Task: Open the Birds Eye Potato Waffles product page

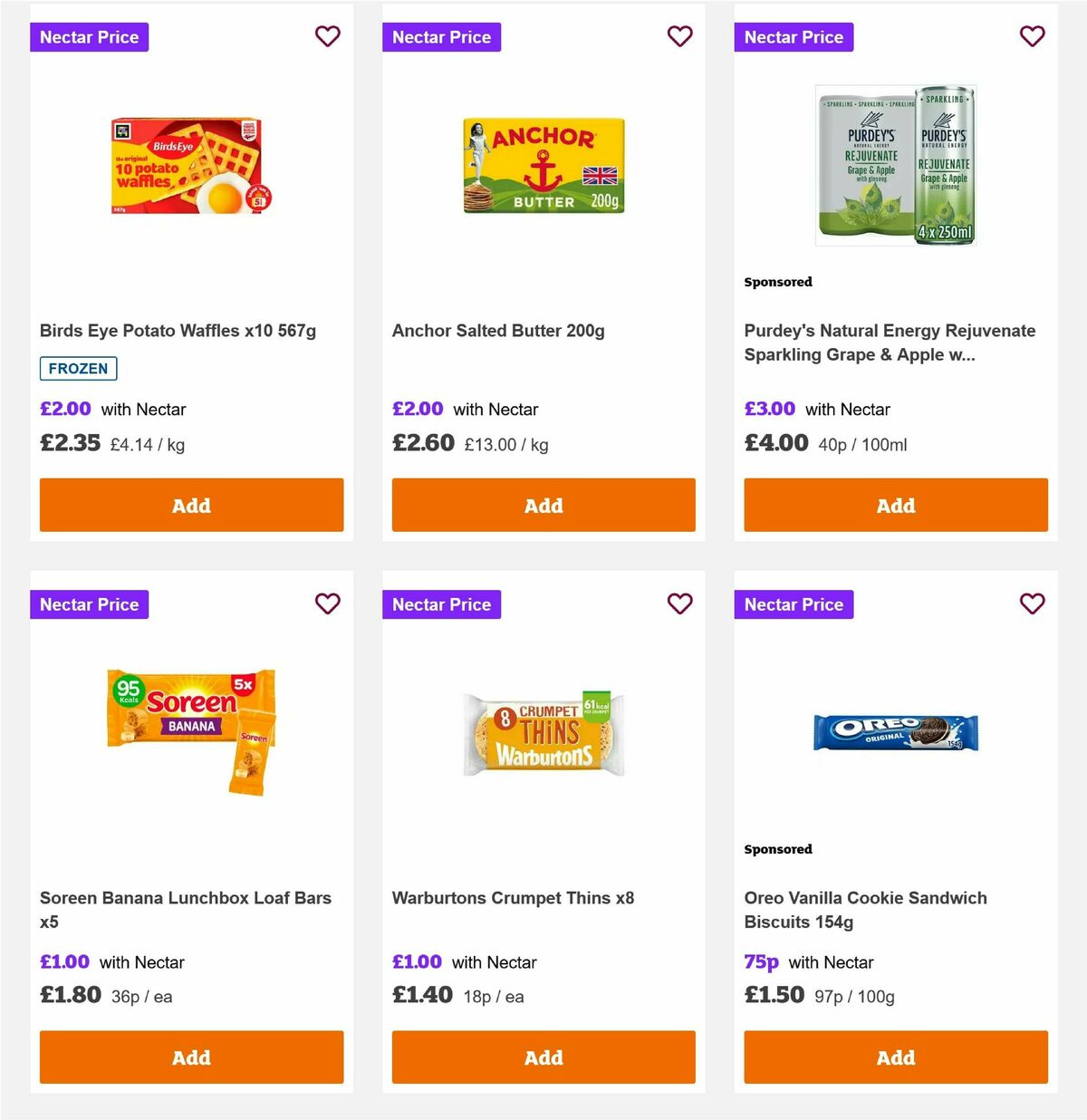Action: click(x=178, y=331)
